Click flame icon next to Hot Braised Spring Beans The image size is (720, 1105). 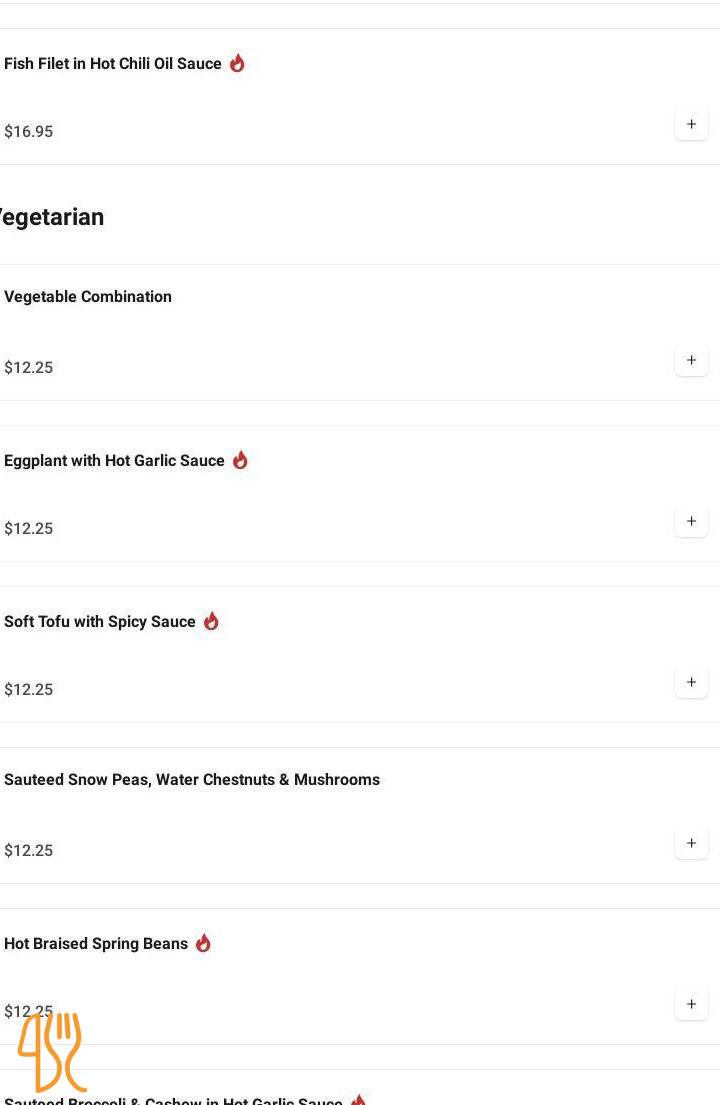(x=204, y=943)
